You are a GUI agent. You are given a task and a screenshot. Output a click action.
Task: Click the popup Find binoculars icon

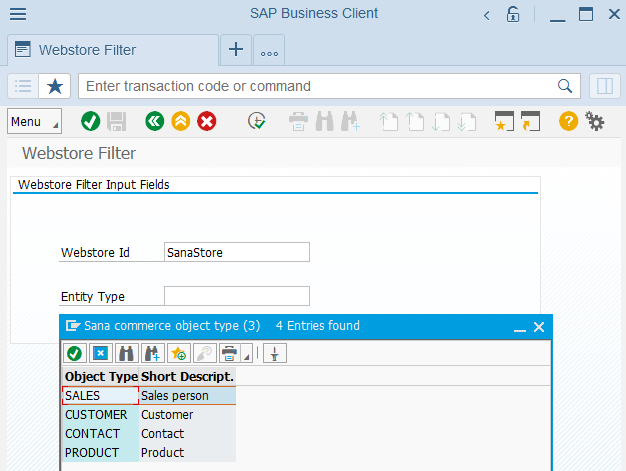pyautogui.click(x=126, y=353)
